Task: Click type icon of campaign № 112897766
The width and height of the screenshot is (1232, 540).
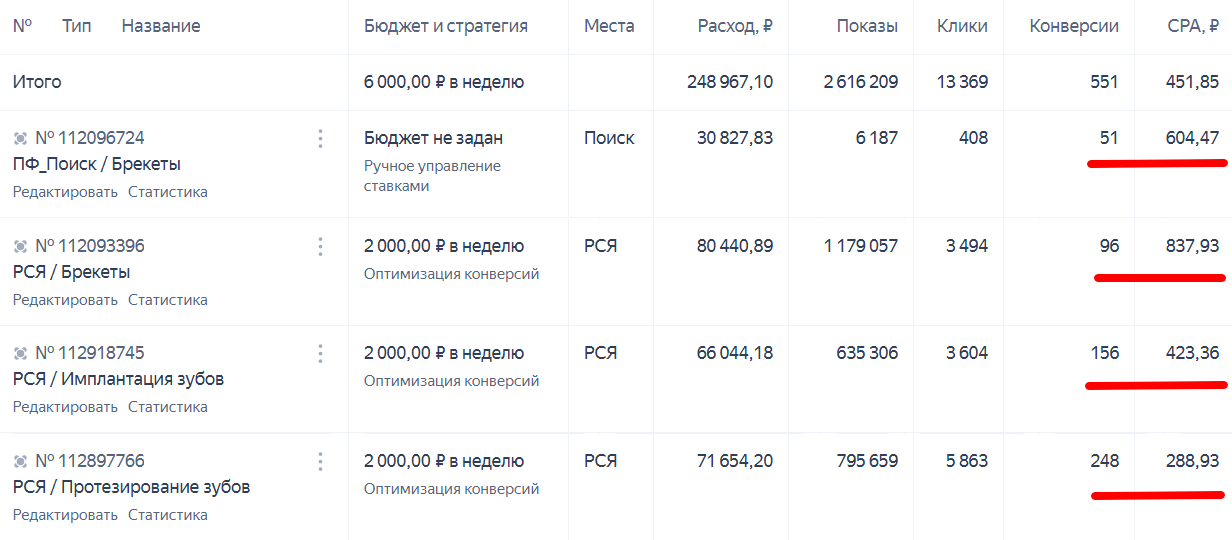Action: [x=20, y=461]
